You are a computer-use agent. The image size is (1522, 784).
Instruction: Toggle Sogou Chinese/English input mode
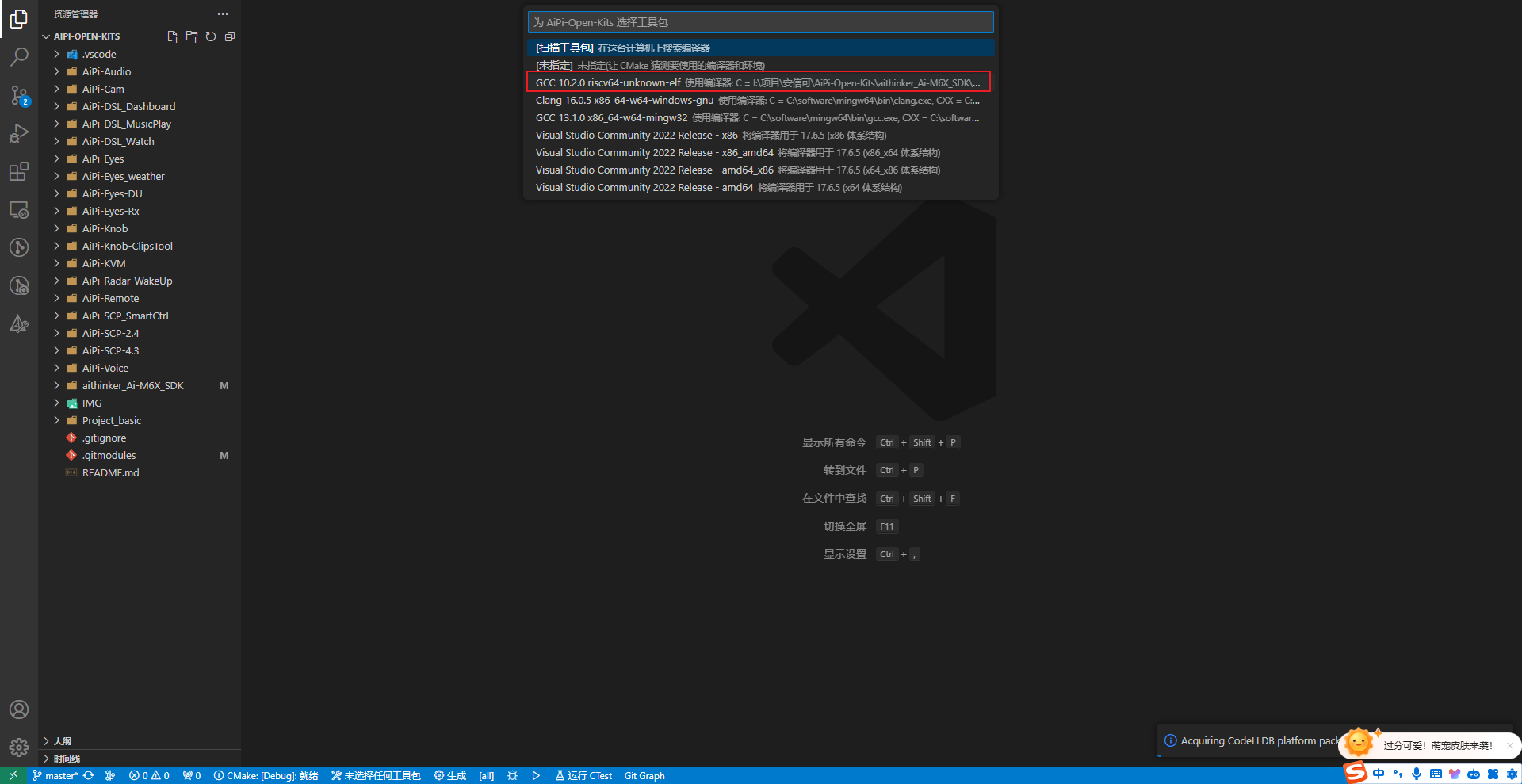click(x=1379, y=774)
